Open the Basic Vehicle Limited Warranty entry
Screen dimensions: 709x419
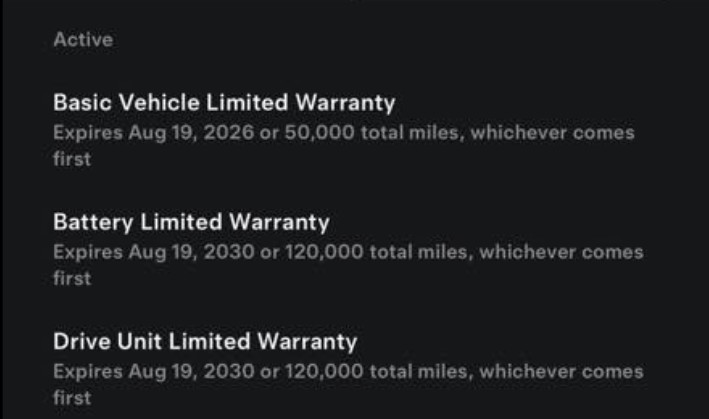pyautogui.click(x=224, y=102)
